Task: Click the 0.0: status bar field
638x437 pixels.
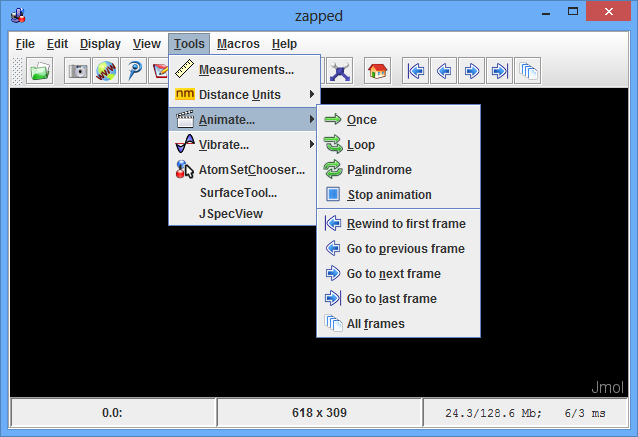Action: 113,413
